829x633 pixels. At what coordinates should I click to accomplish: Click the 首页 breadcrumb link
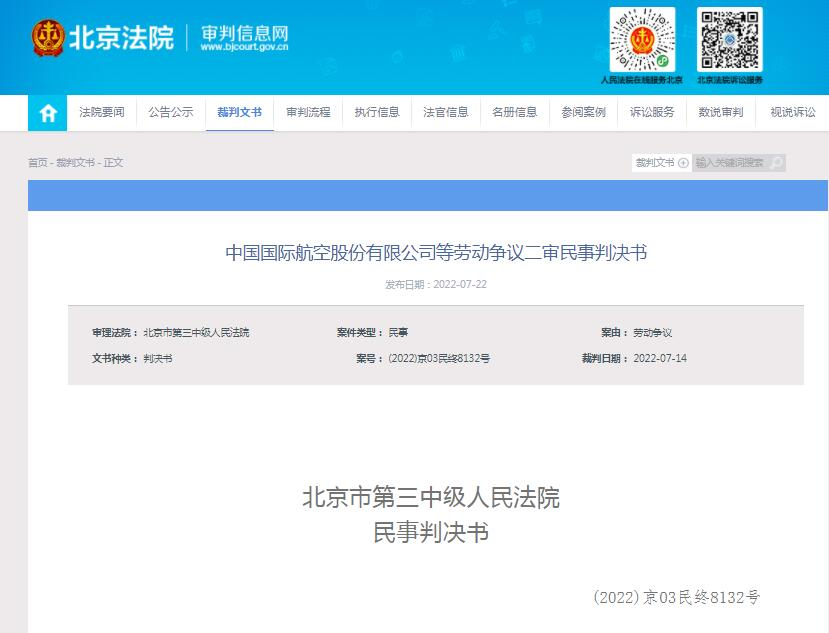[37, 163]
